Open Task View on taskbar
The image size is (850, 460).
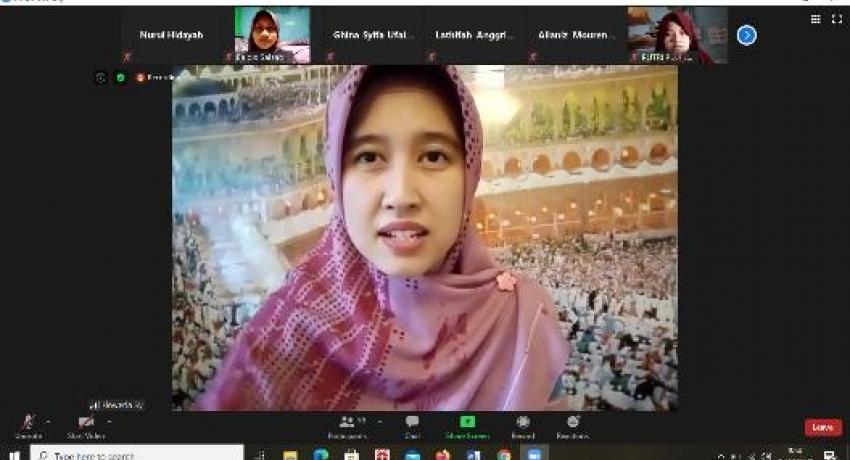pos(261,455)
